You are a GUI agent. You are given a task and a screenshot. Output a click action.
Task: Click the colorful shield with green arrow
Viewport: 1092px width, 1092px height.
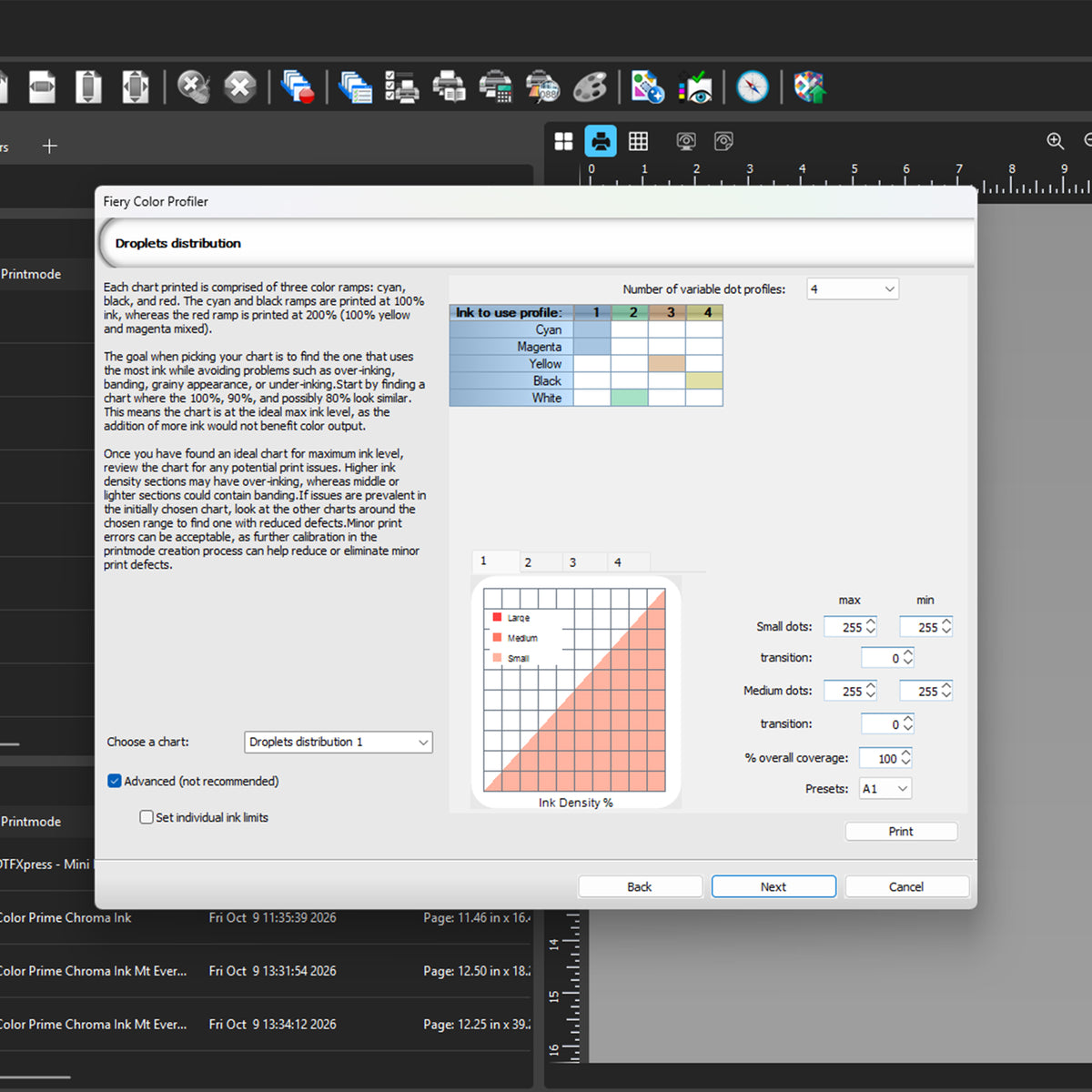(x=810, y=87)
